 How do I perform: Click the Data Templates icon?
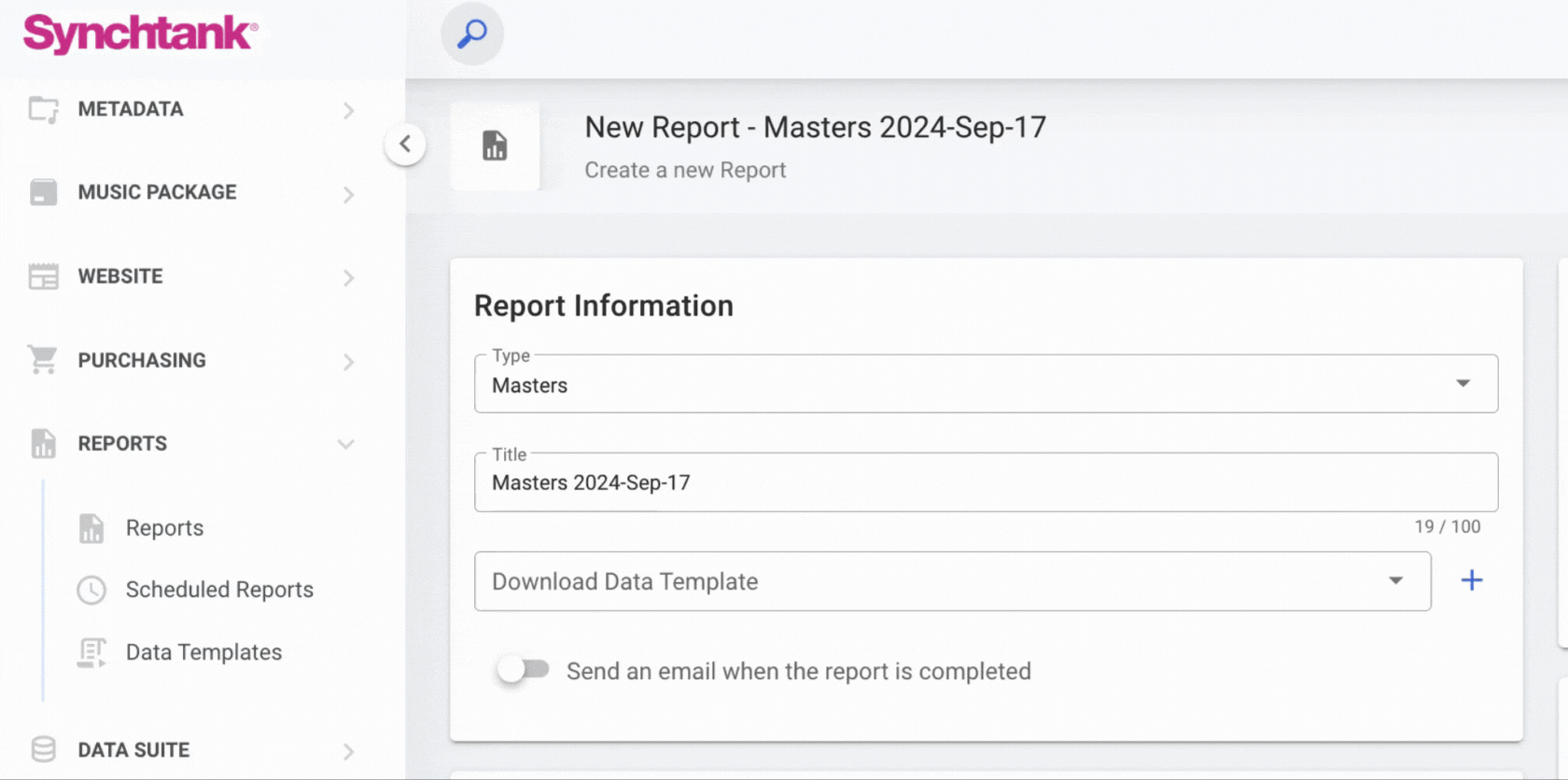pos(91,652)
